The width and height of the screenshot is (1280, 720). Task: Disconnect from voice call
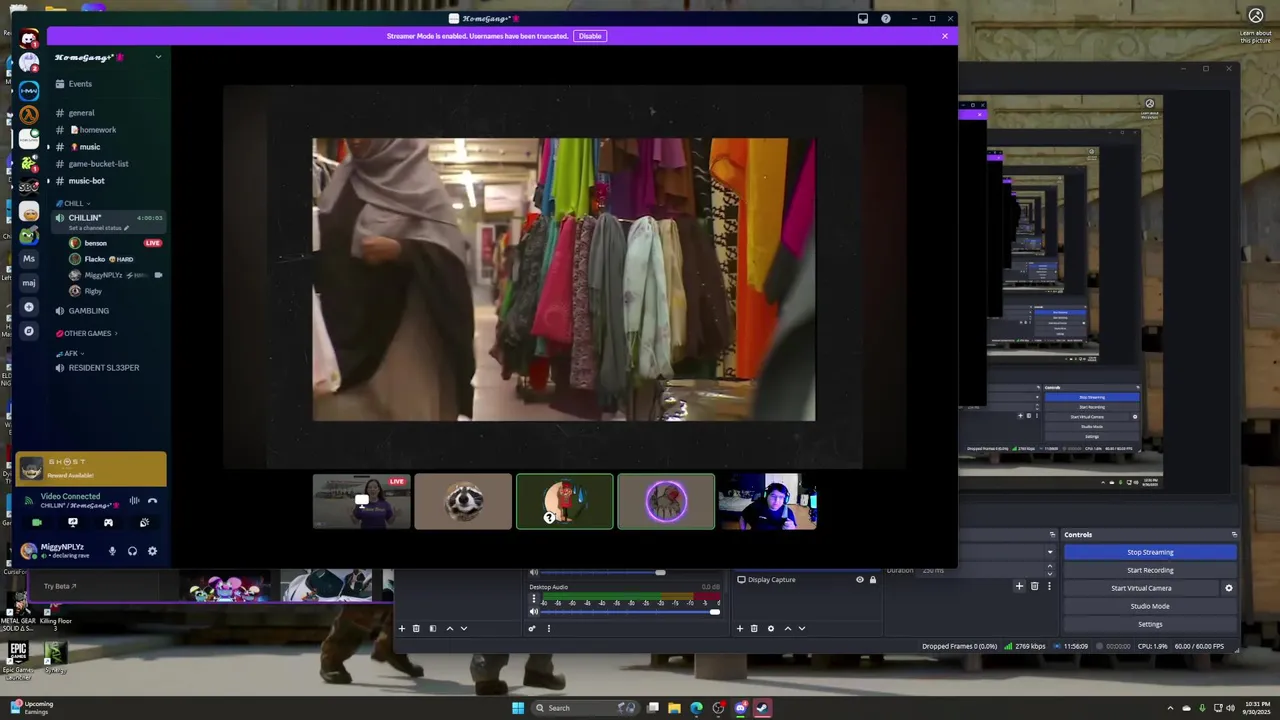click(153, 501)
